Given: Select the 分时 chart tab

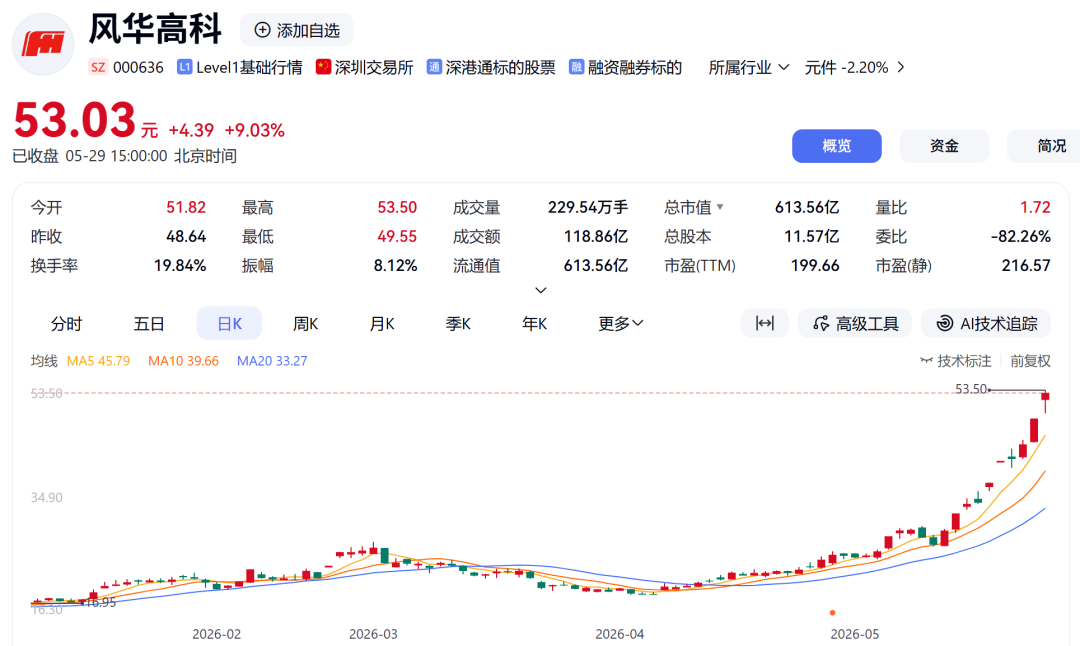Looking at the screenshot, I should point(66,323).
